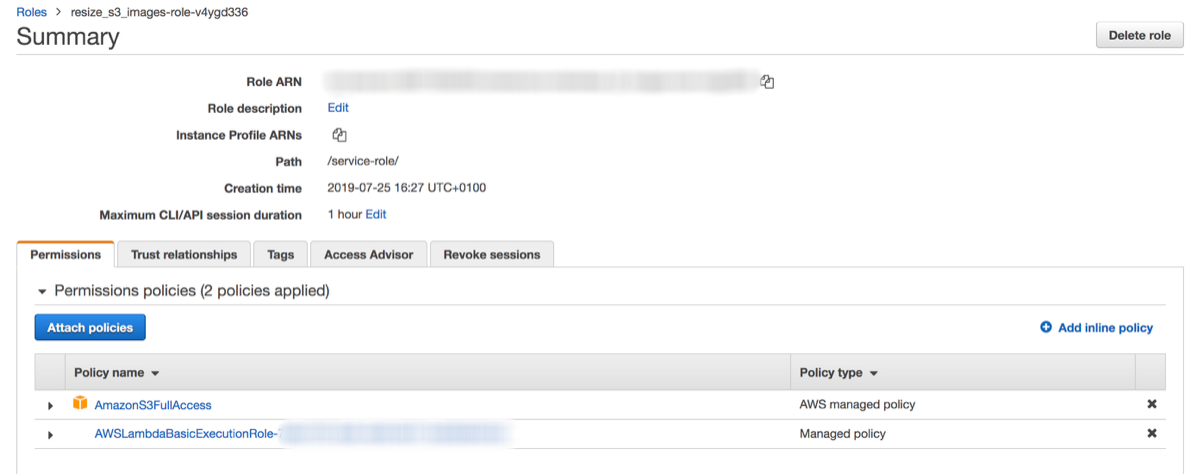Click the Delete role button
Screen dimensions: 1199x474
(x=1139, y=36)
